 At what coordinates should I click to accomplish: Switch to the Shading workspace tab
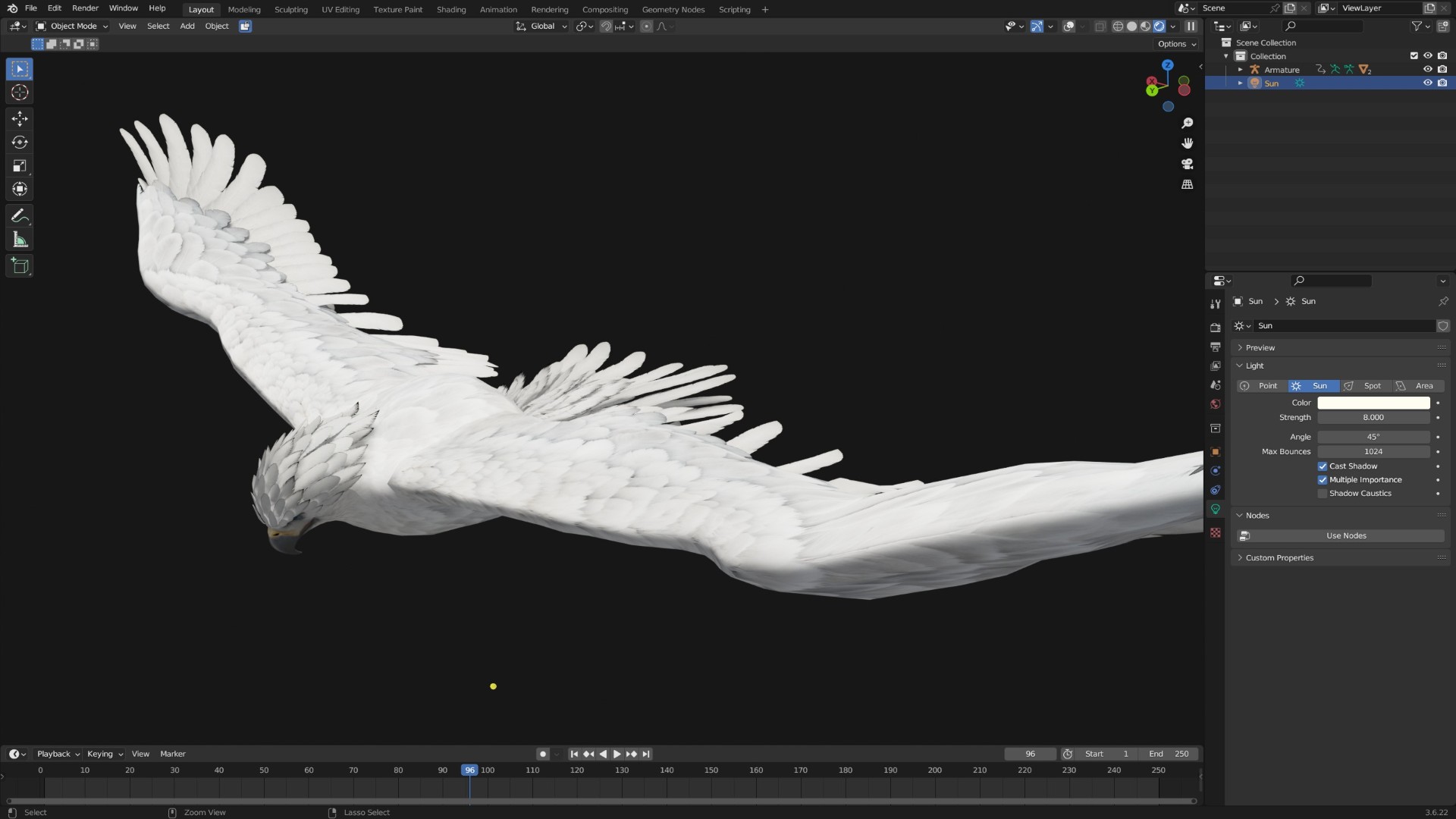tap(451, 9)
